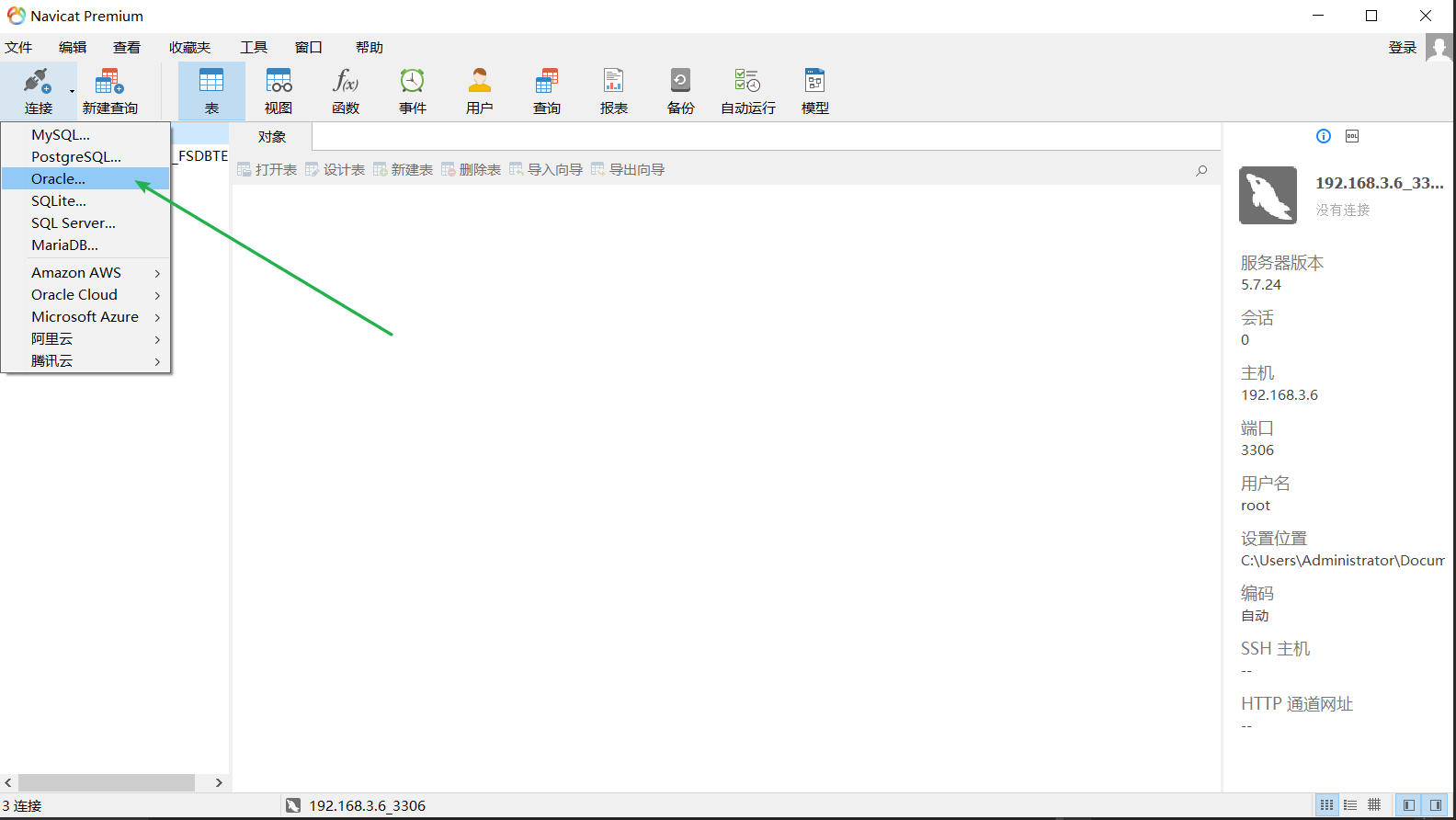
Task: Switch to the Objects (对象) tab
Action: [272, 137]
